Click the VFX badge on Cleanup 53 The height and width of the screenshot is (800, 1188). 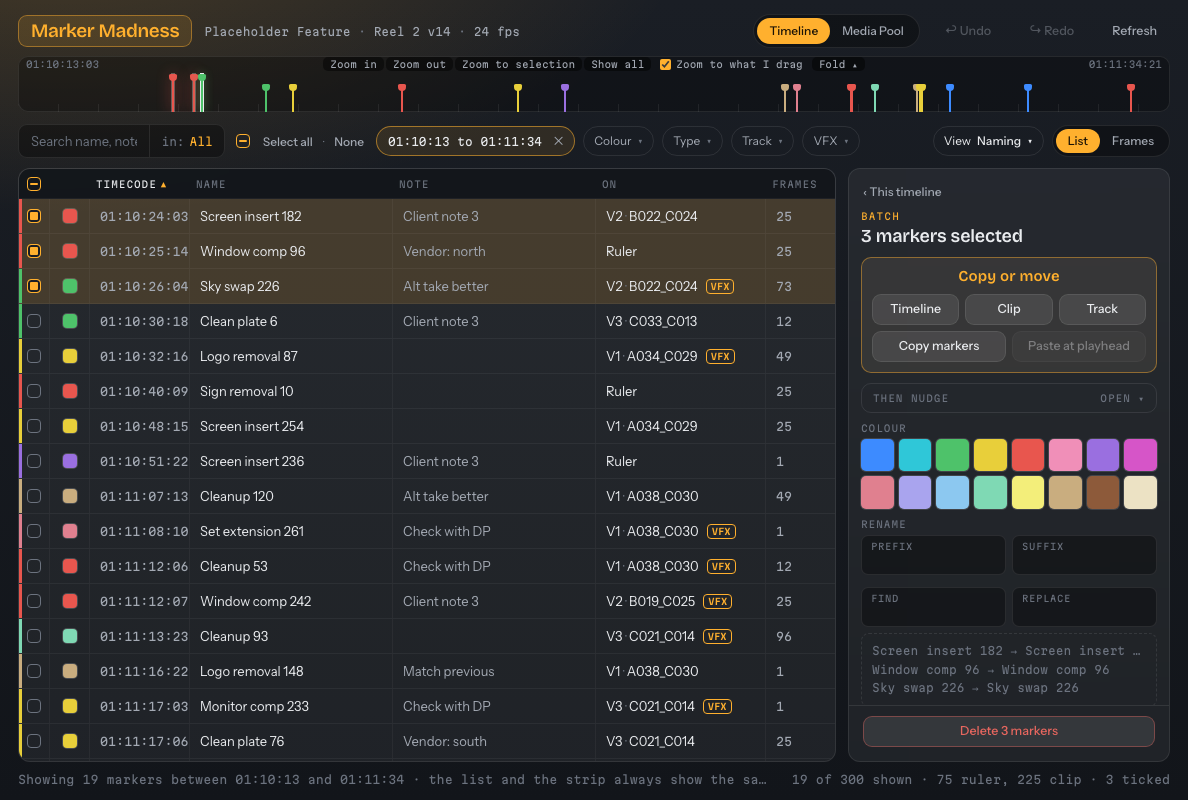721,566
